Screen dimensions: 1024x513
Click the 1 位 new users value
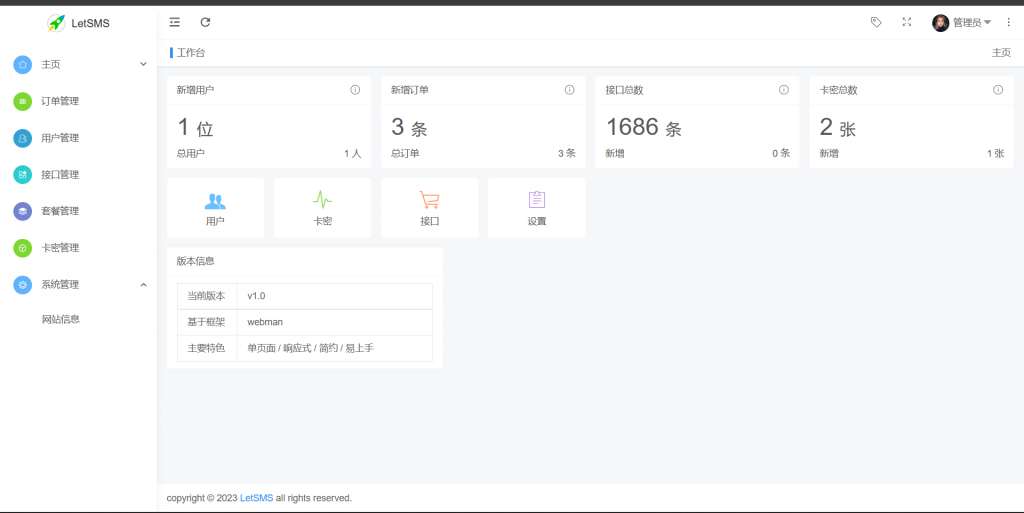[x=196, y=127]
